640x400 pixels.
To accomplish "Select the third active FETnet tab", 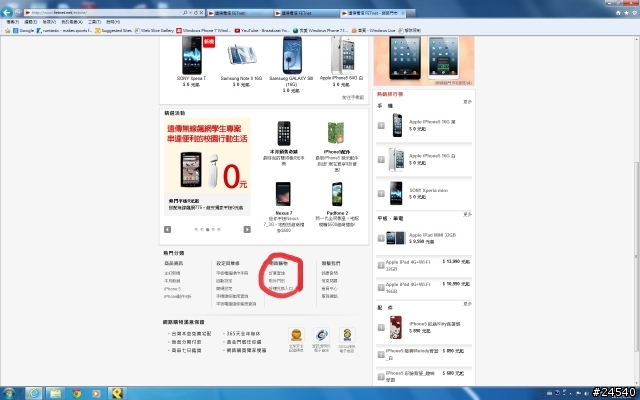I will 373,13.
